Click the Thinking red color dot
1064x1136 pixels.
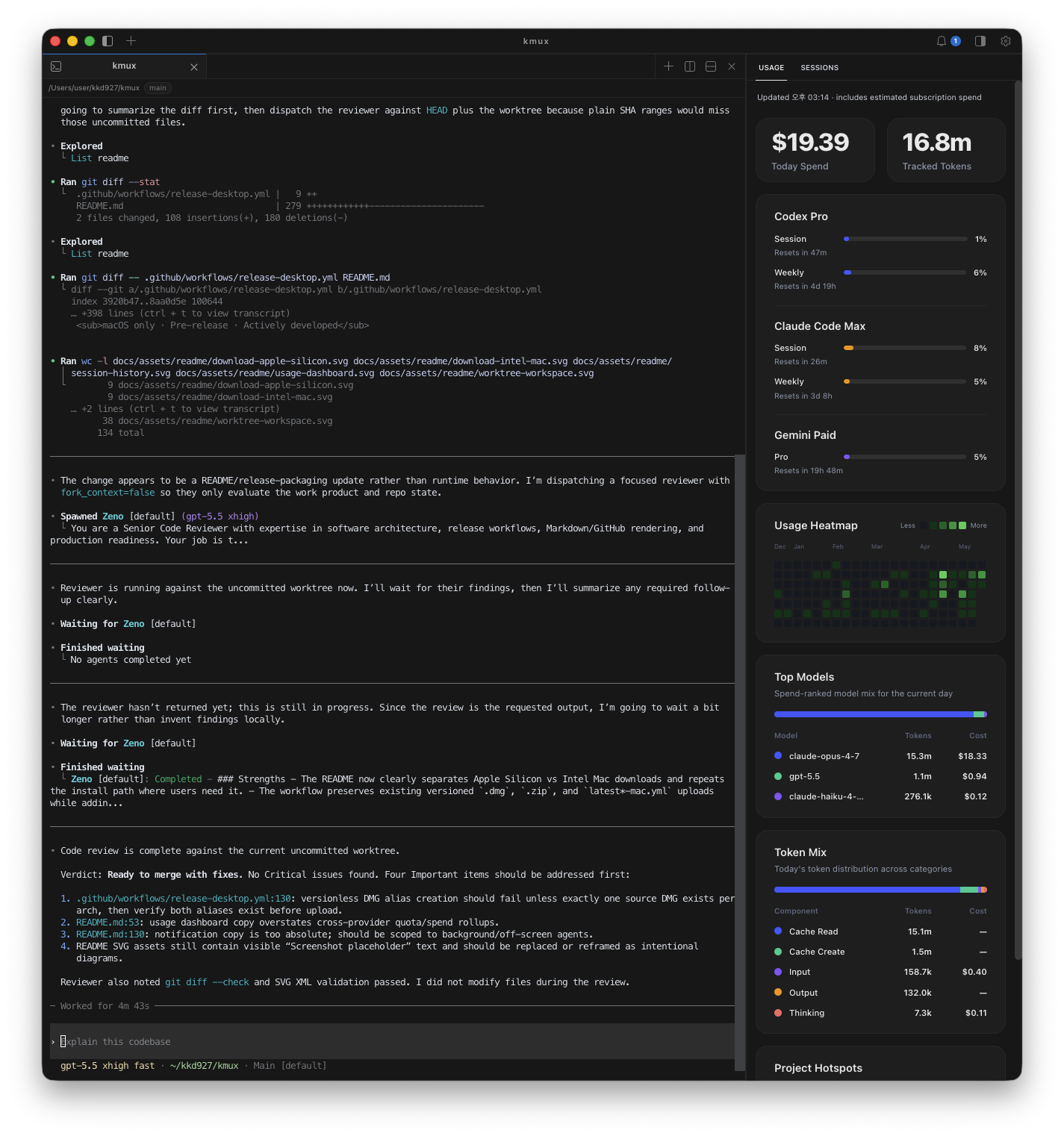tap(778, 1013)
